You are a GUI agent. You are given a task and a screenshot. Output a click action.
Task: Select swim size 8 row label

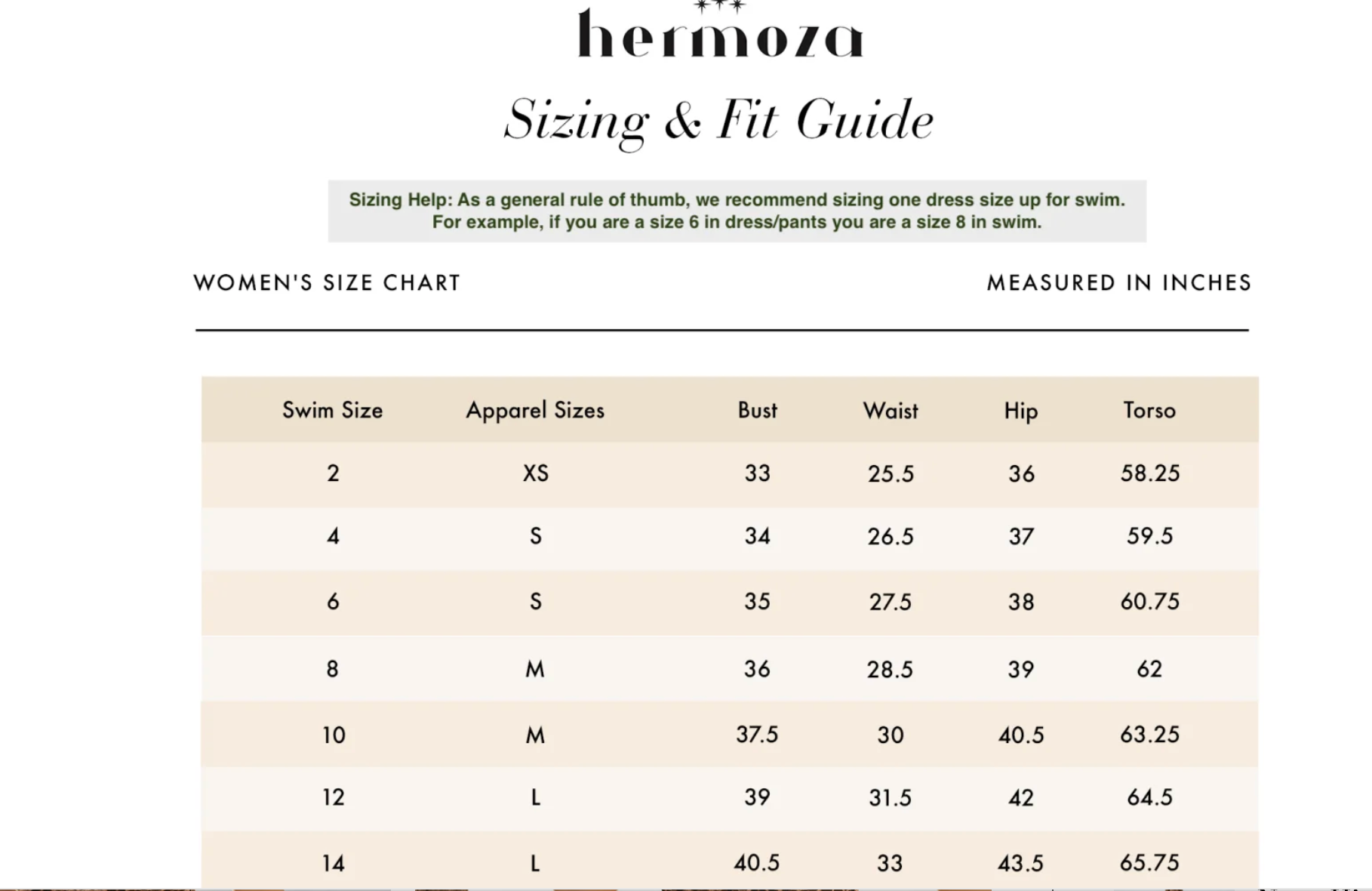point(333,669)
